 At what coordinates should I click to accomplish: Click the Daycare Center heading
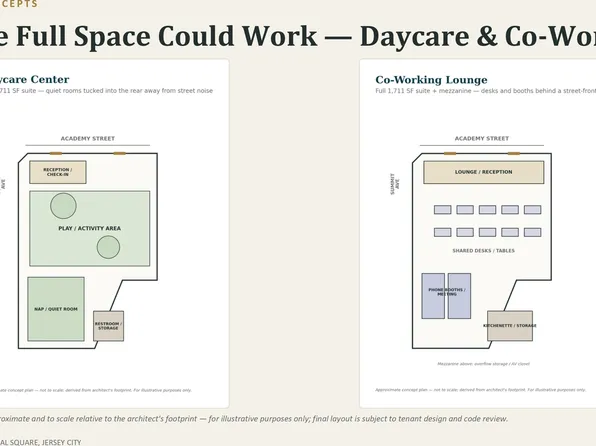(34, 79)
